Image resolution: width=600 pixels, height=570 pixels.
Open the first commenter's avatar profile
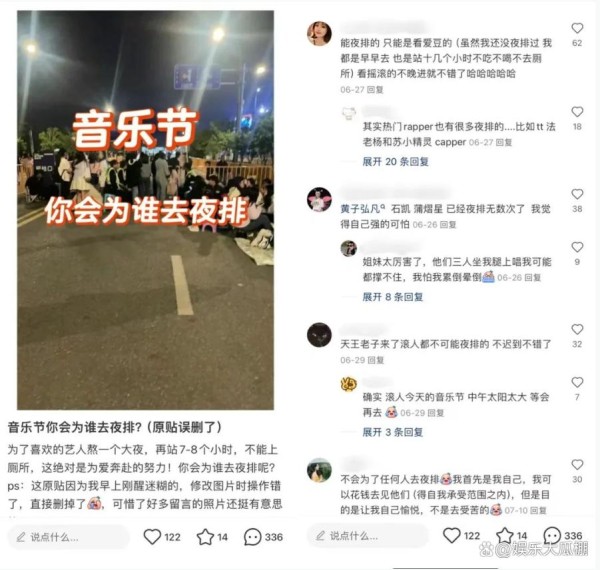click(319, 34)
